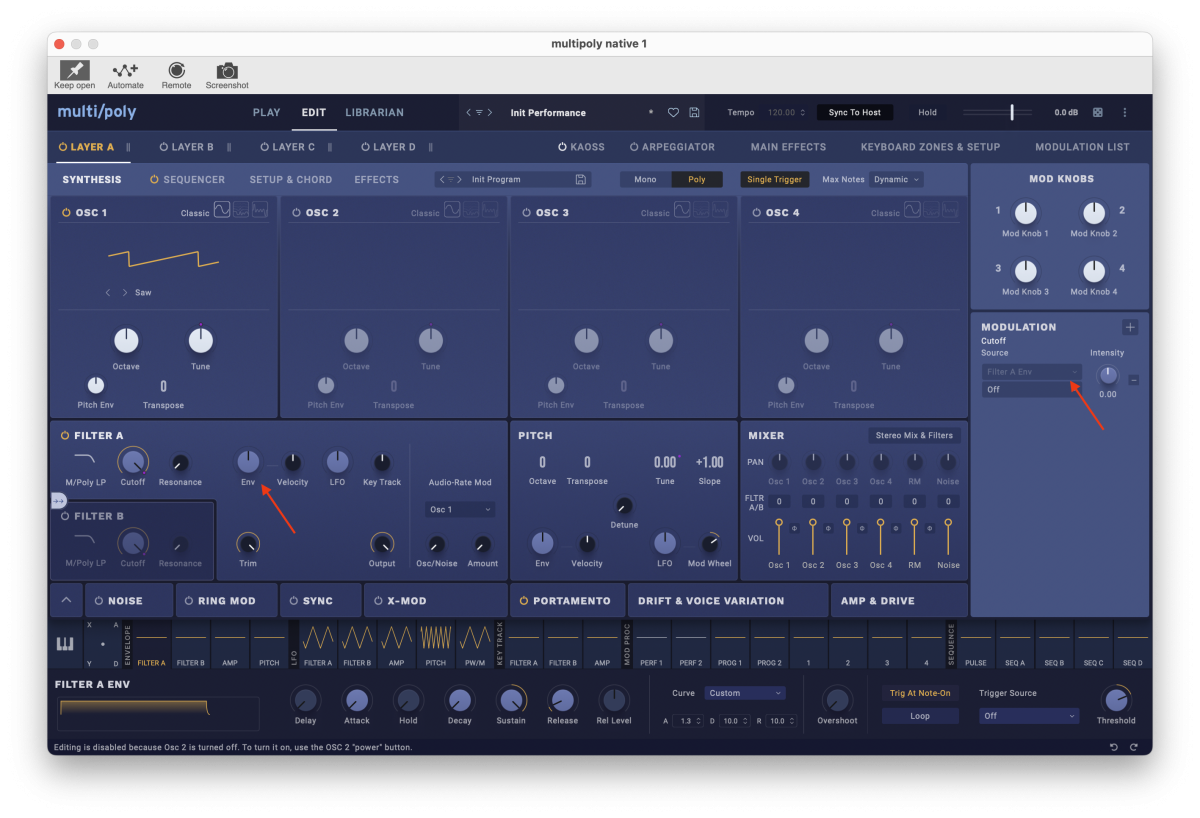
Task: Open the SETUP & CHORD tab
Action: tap(291, 180)
